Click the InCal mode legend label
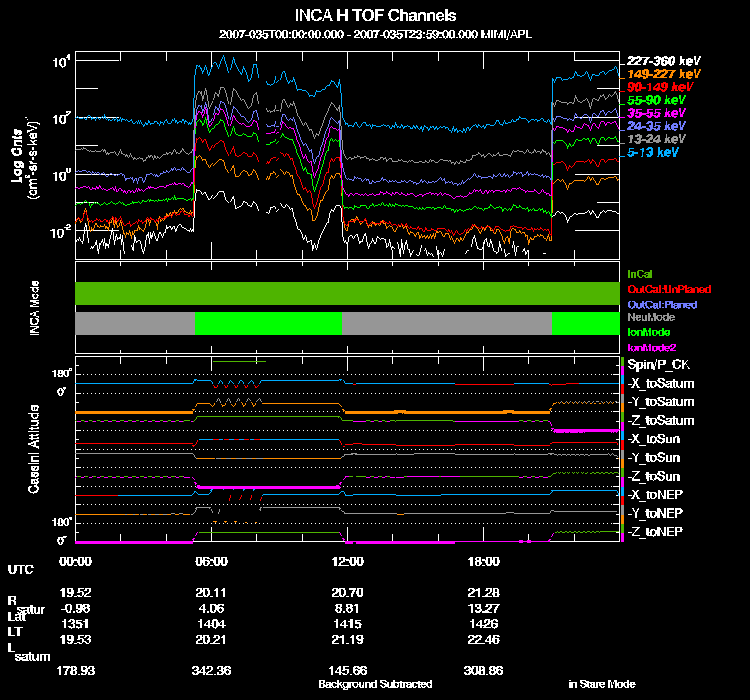The width and height of the screenshot is (750, 700). [640, 274]
